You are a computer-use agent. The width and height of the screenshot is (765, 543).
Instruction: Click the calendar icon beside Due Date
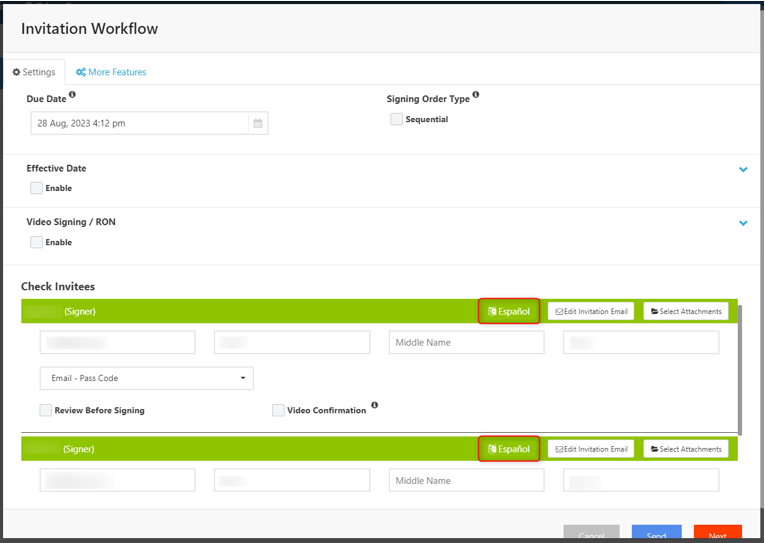(x=258, y=123)
